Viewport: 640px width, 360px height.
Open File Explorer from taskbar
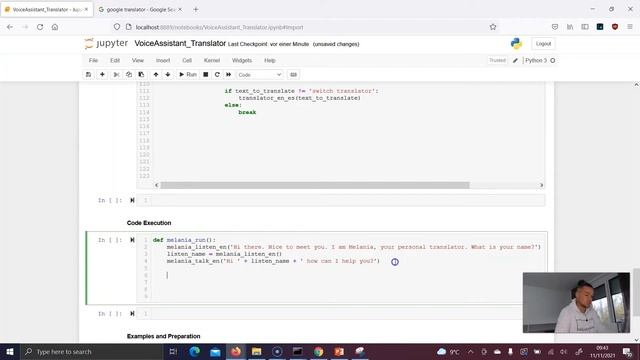click(x=256, y=351)
